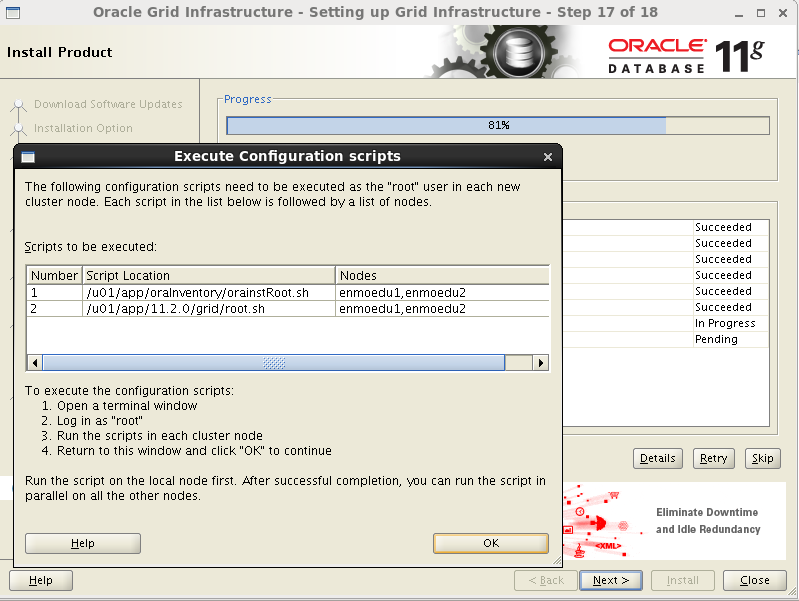Click OK in Execute Configuration scripts dialog

[491, 543]
